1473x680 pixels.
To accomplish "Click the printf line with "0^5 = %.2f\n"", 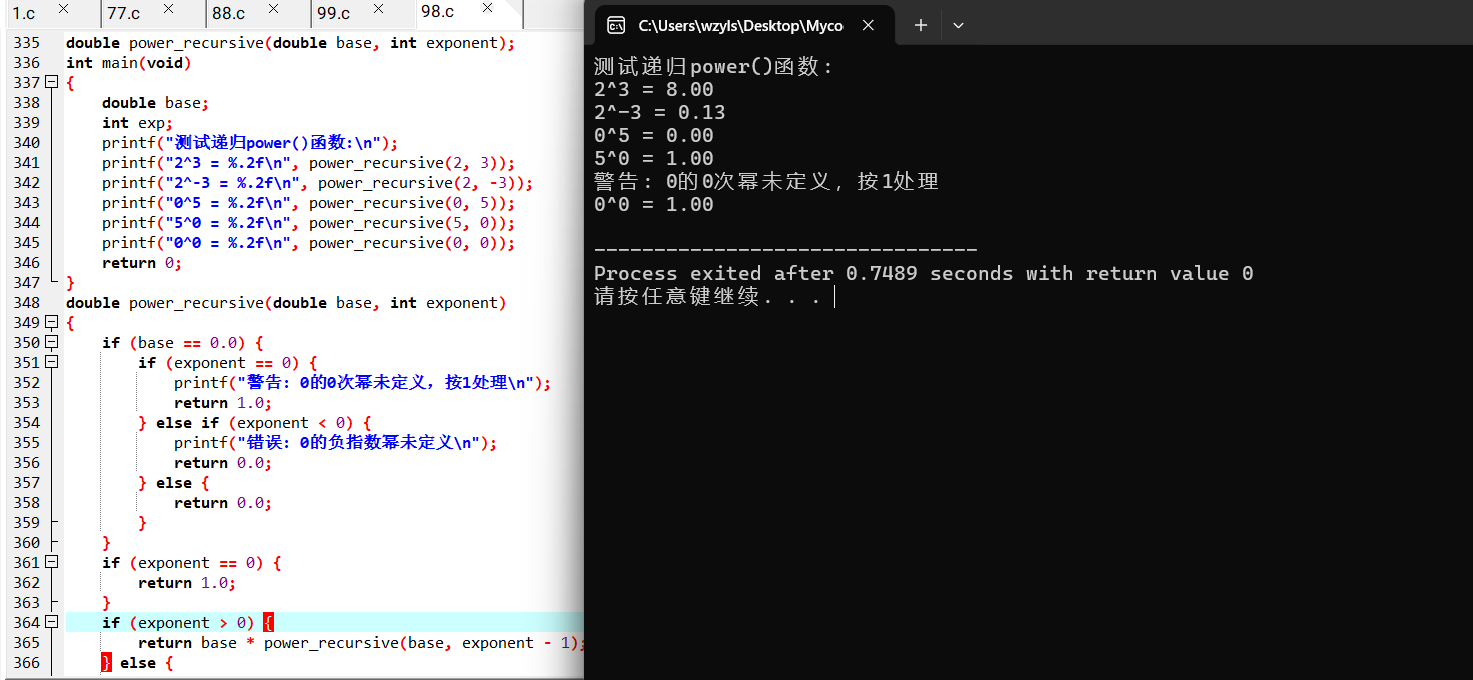I will pyautogui.click(x=308, y=203).
